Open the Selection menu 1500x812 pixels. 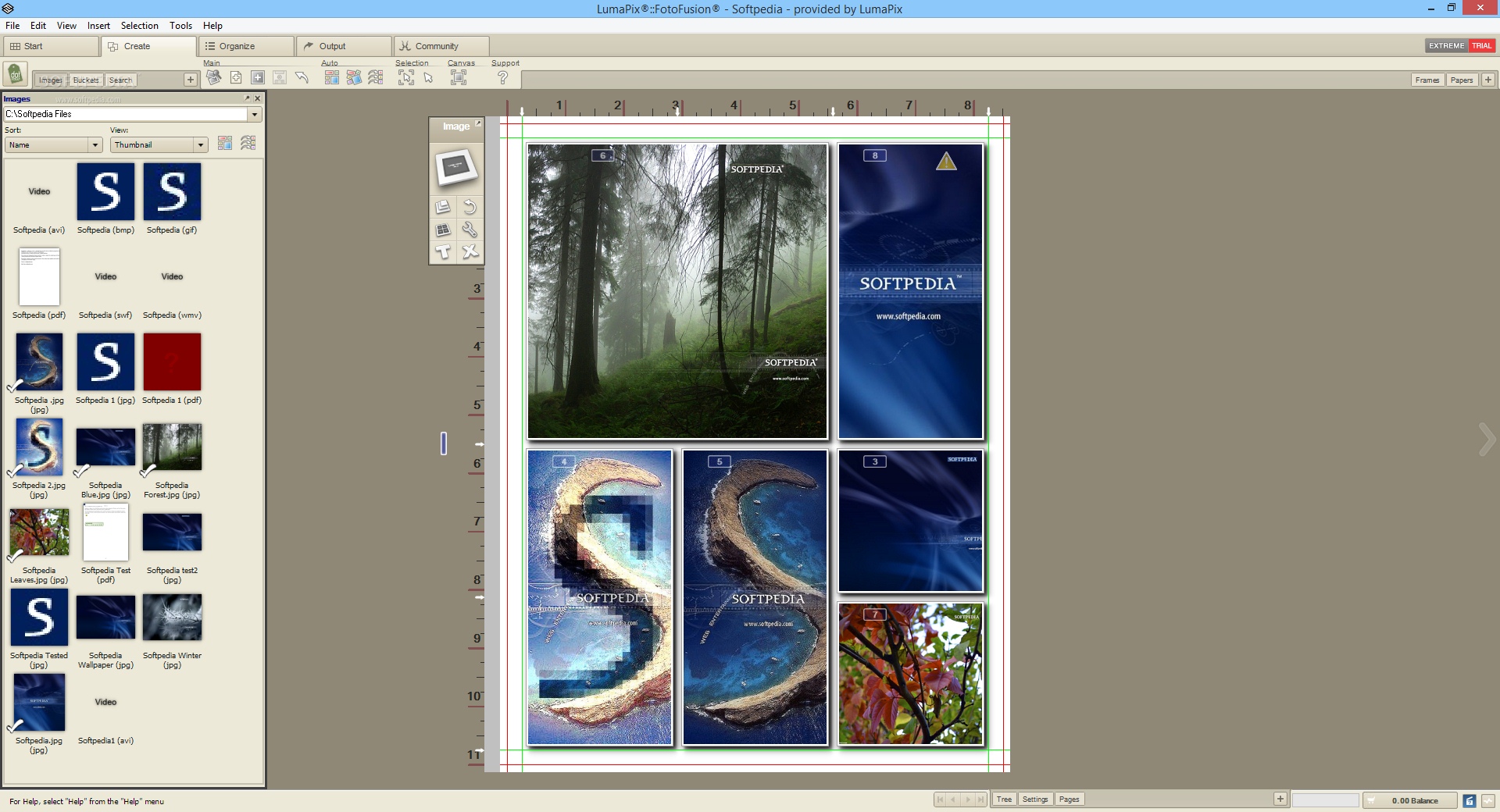(x=140, y=26)
